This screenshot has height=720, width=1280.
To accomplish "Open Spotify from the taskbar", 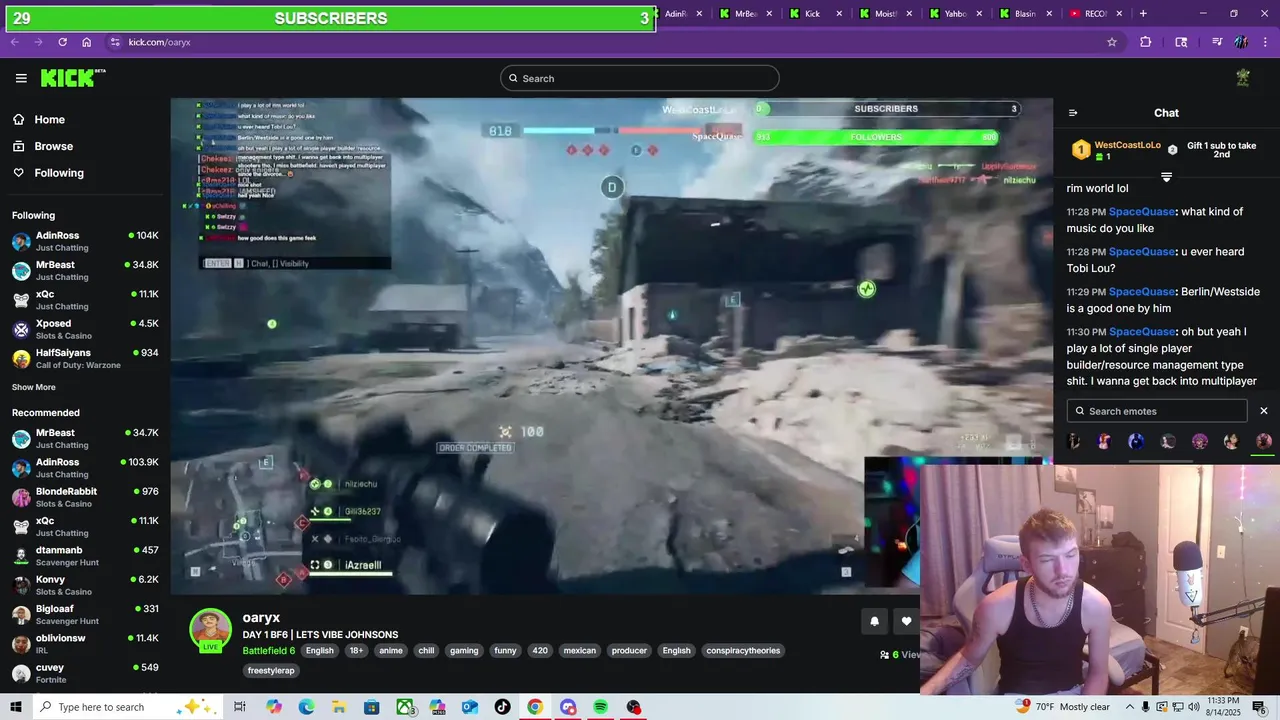I will pyautogui.click(x=600, y=707).
